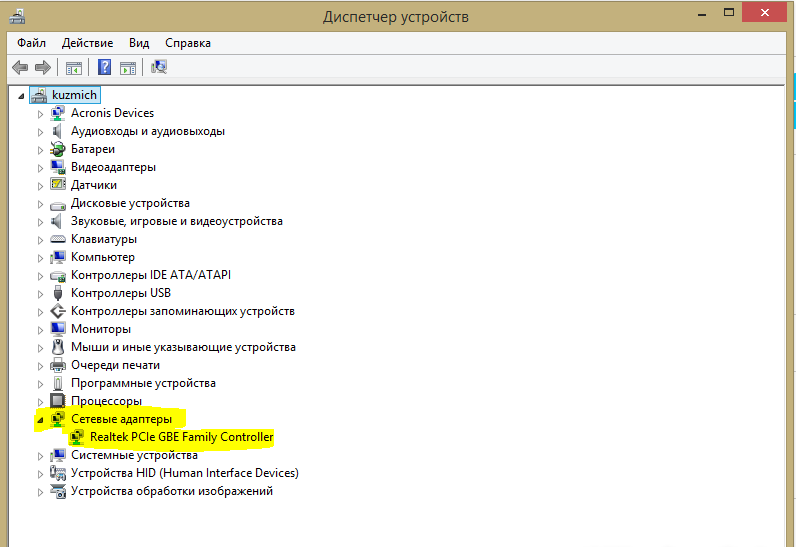The height and width of the screenshot is (547, 796).
Task: Click the Мыши и иные указывающие устройства mouse icon
Action: [x=58, y=347]
